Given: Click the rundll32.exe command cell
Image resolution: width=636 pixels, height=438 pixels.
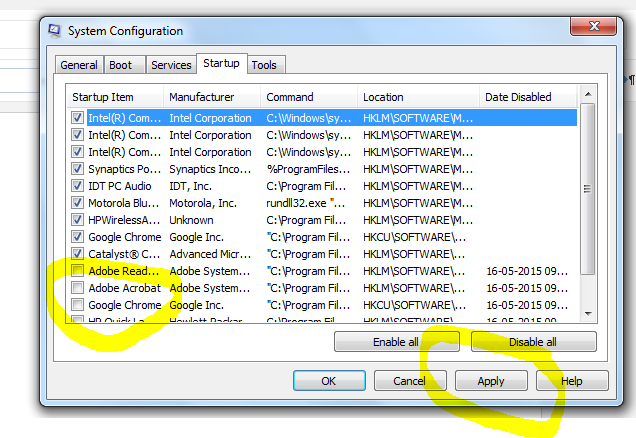Looking at the screenshot, I should coord(305,203).
